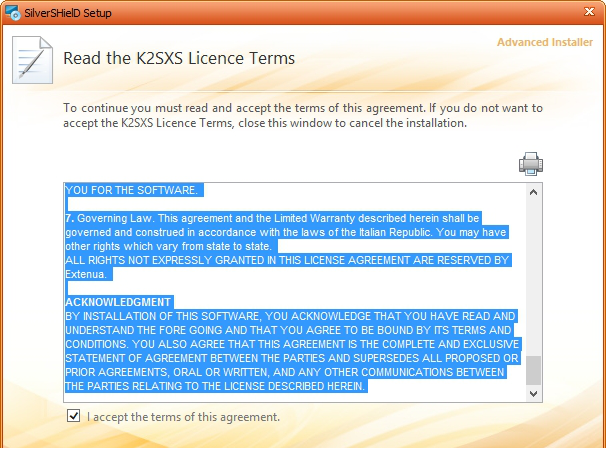Click 'ACKNOWLEDGMENT' heading in licence text

pos(118,302)
